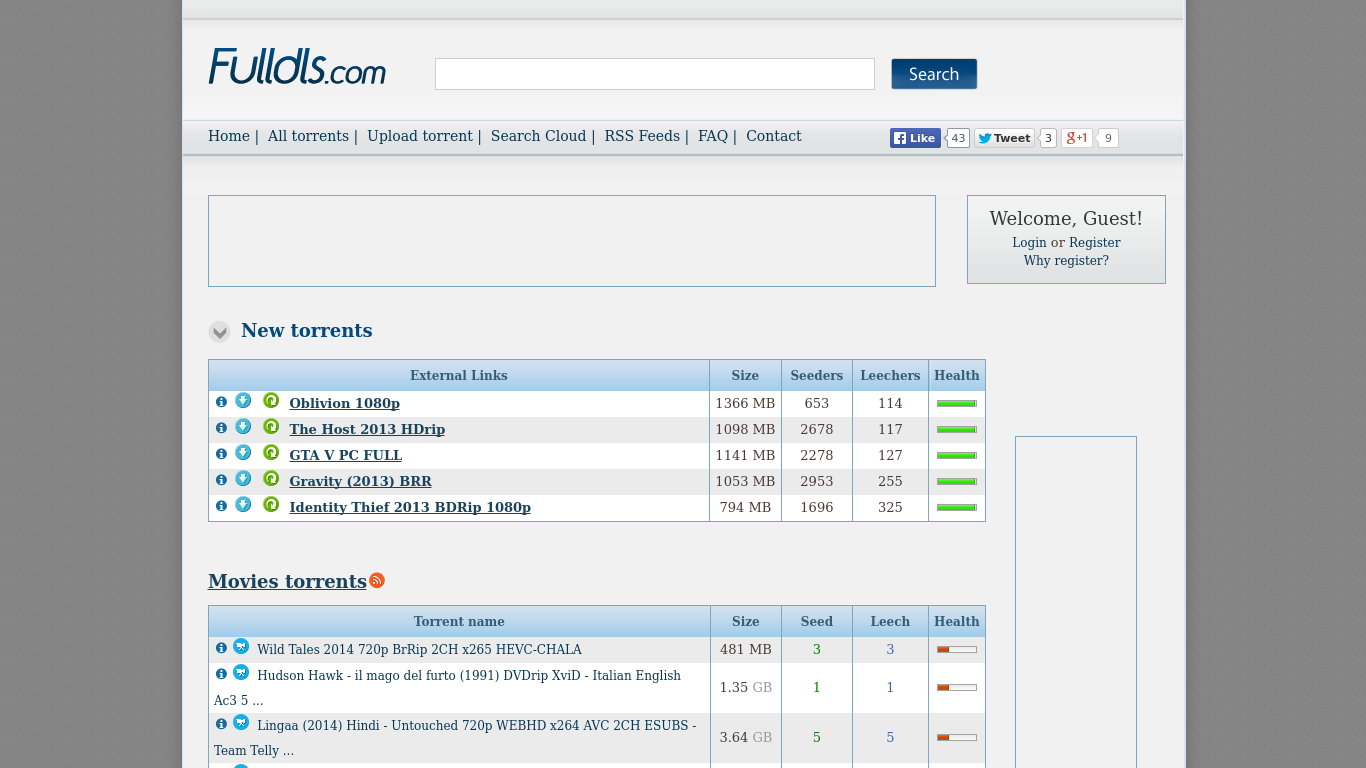
Task: Click the Seeders column header
Action: tap(817, 376)
